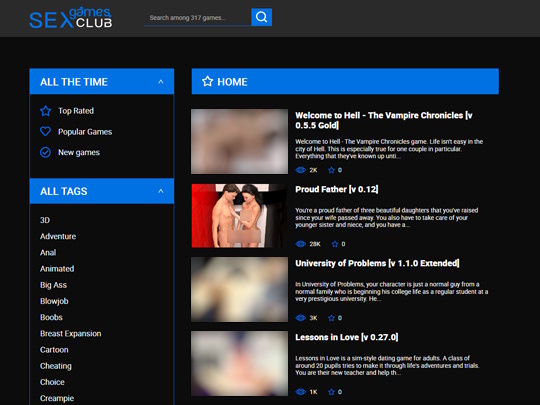Click the Proud Father game thumbnail
540x405 pixels.
tap(239, 216)
